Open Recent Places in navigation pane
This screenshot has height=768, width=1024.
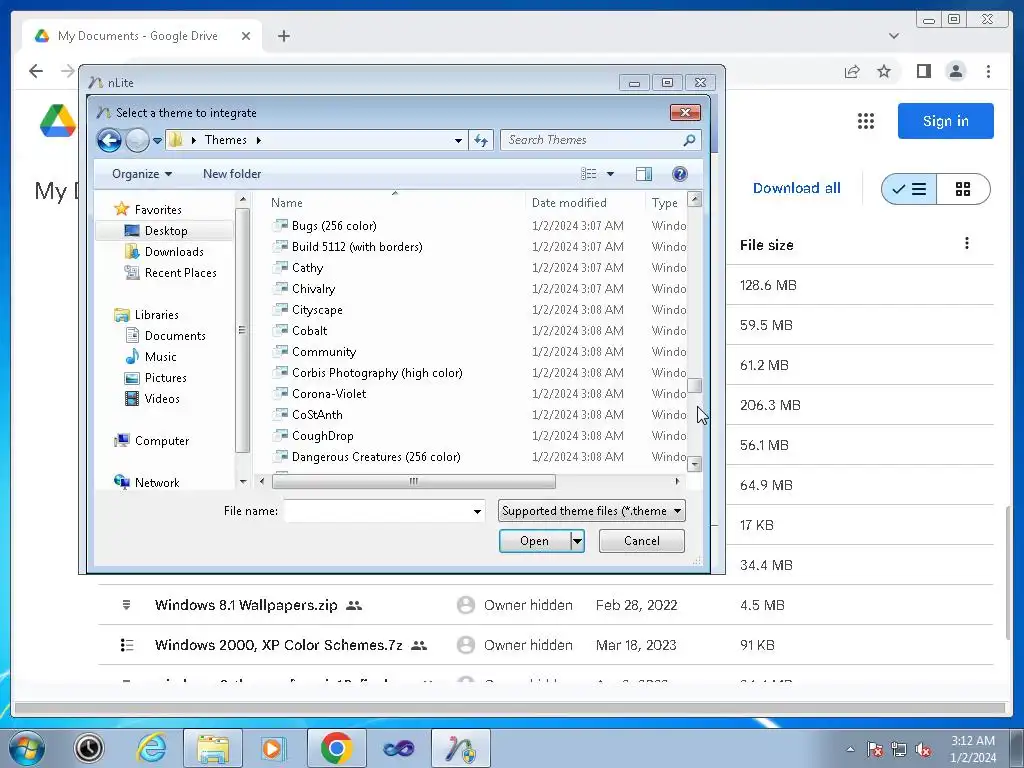point(180,272)
